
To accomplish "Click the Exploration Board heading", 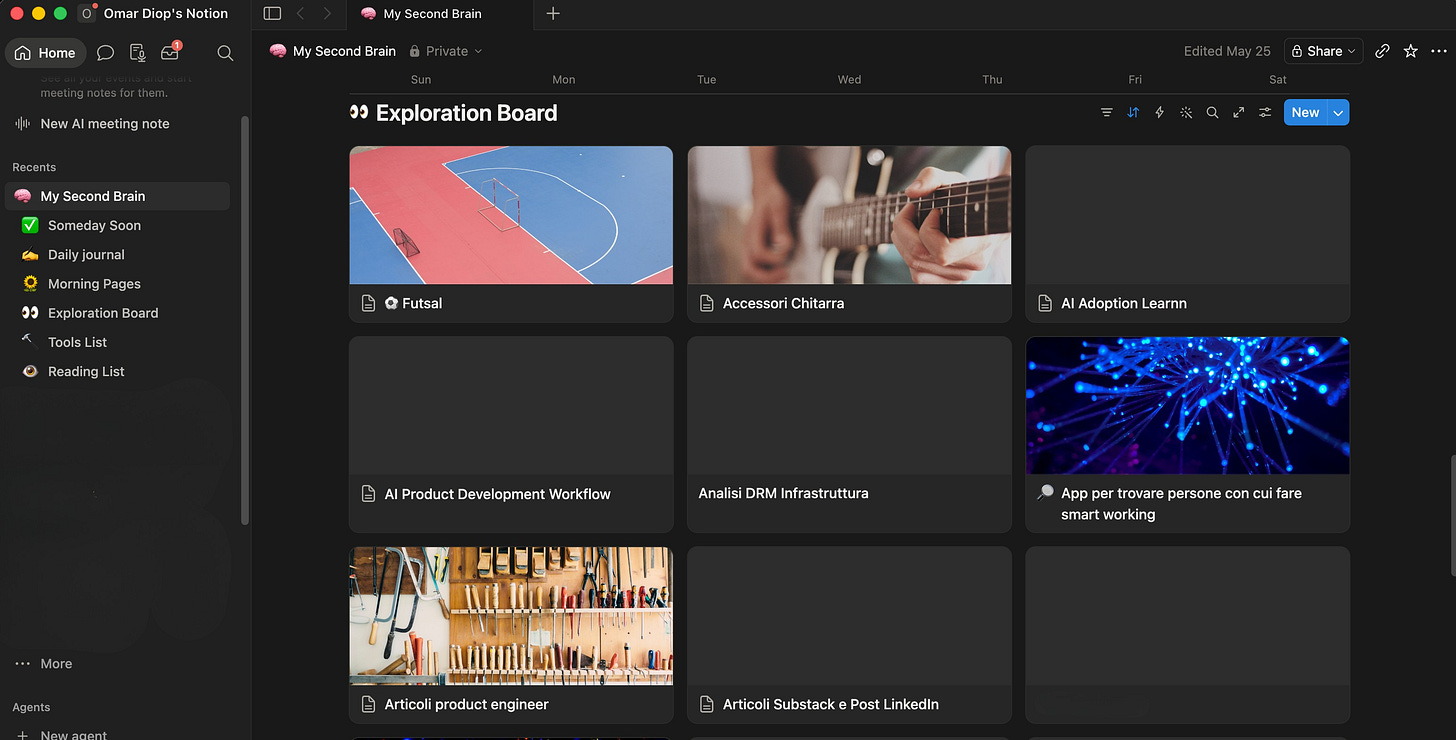I will tap(466, 113).
